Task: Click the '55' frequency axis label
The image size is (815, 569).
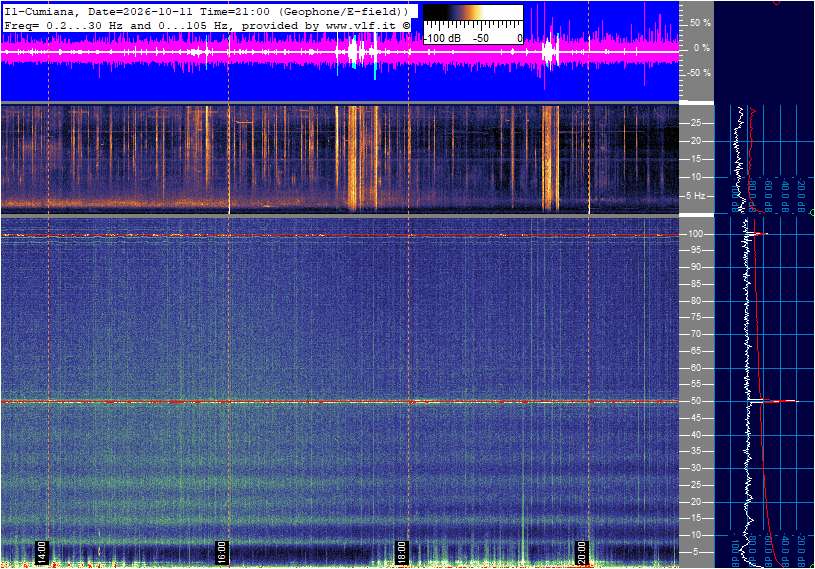Action: point(695,385)
